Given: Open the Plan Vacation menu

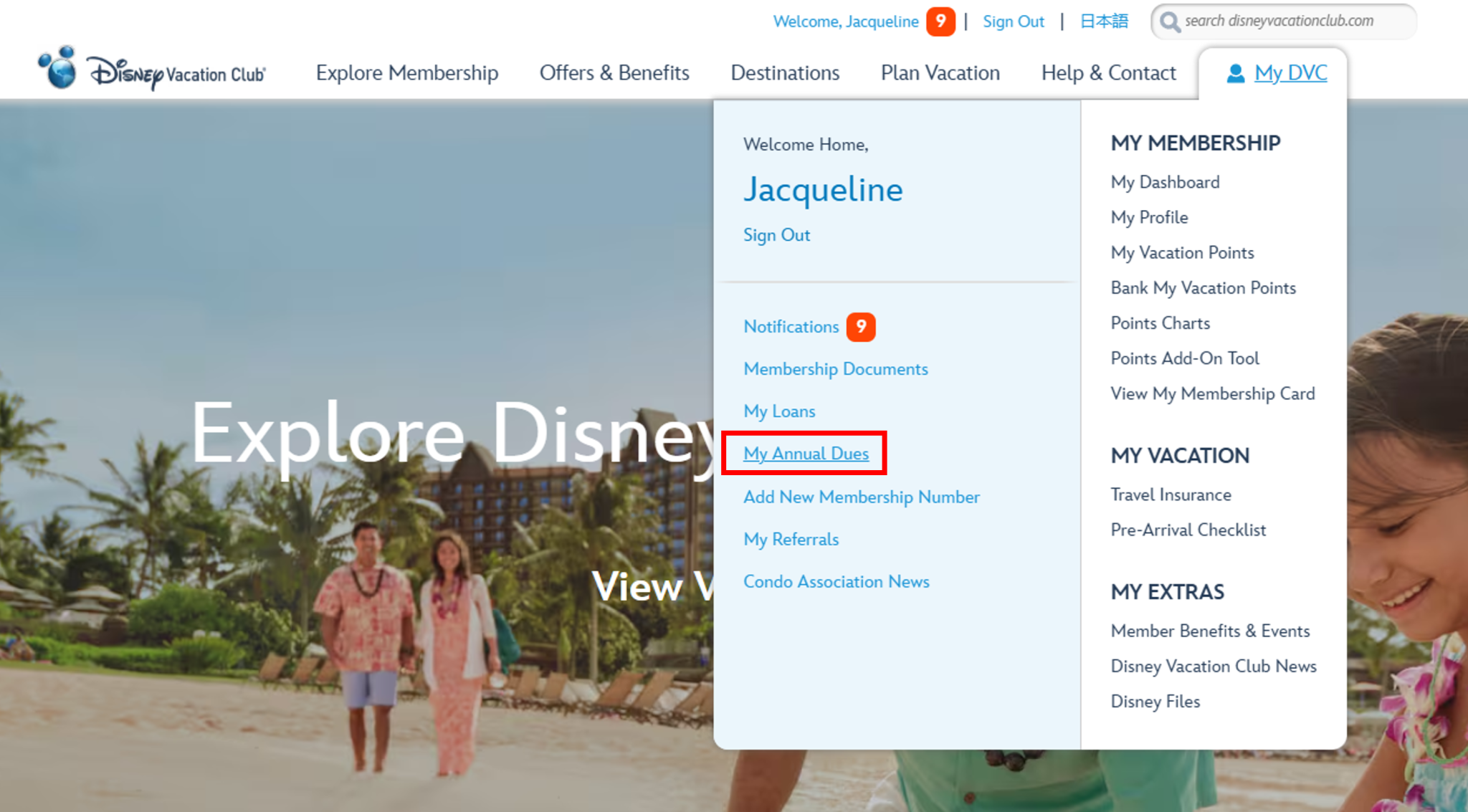Looking at the screenshot, I should 940,72.
